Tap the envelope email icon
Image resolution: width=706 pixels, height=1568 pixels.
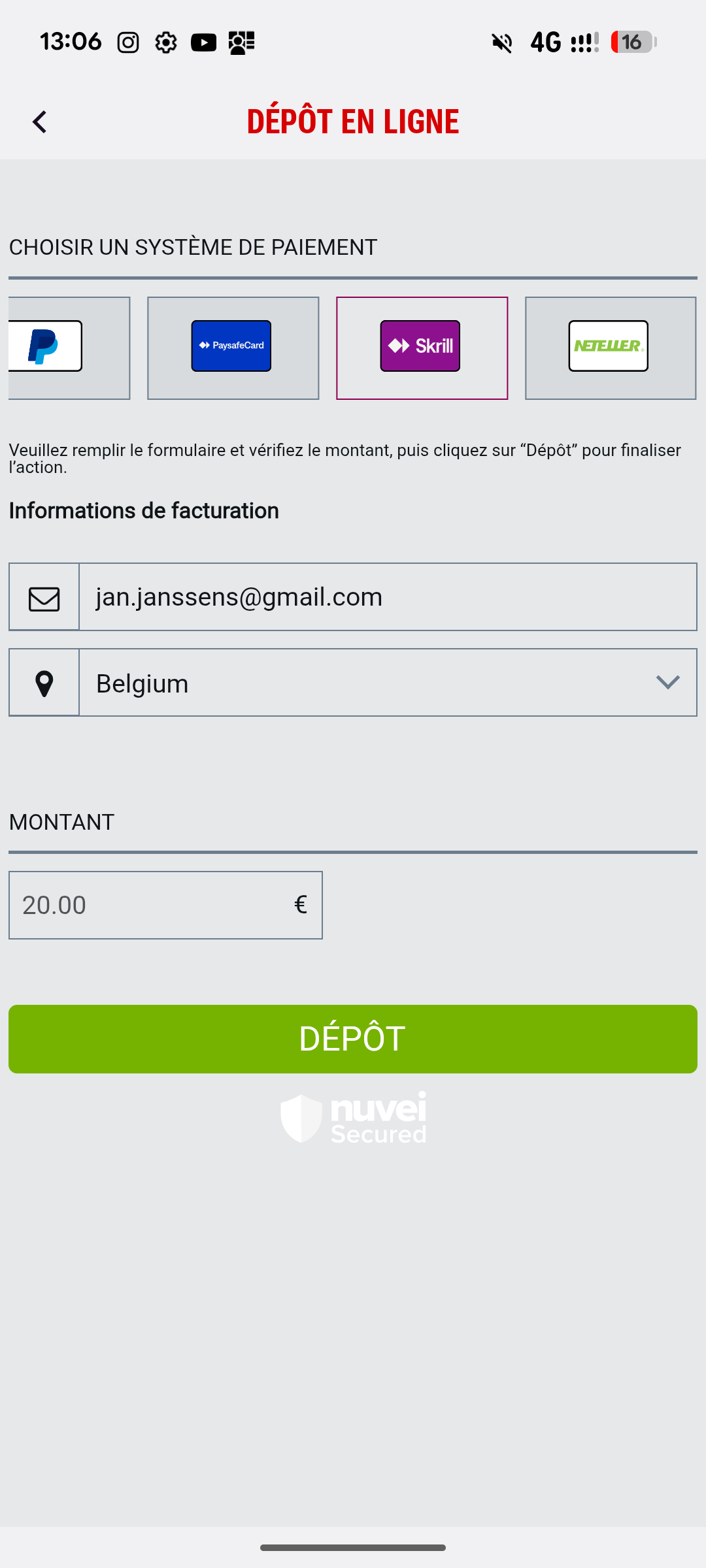click(44, 598)
